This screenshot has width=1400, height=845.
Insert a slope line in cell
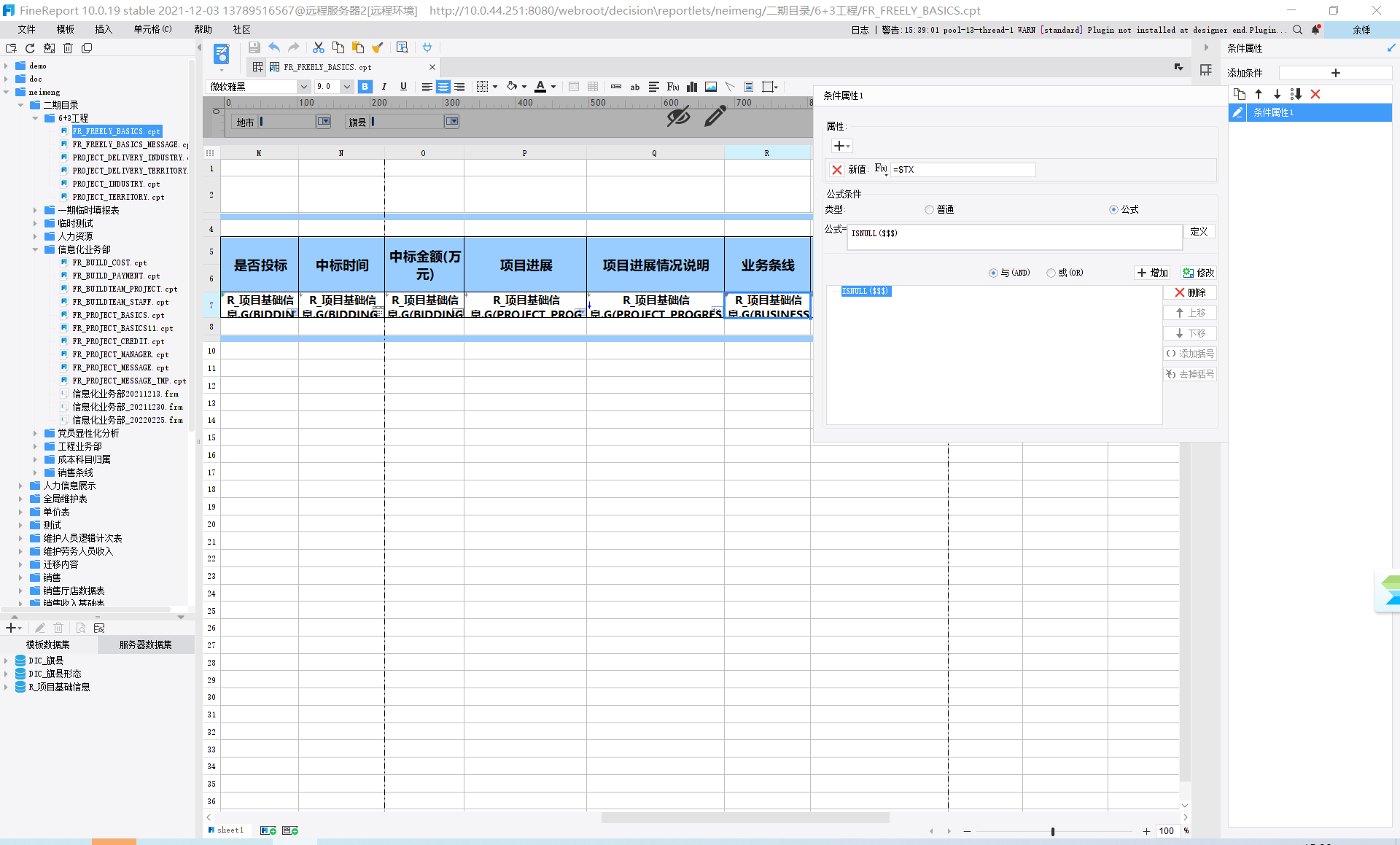point(730,87)
